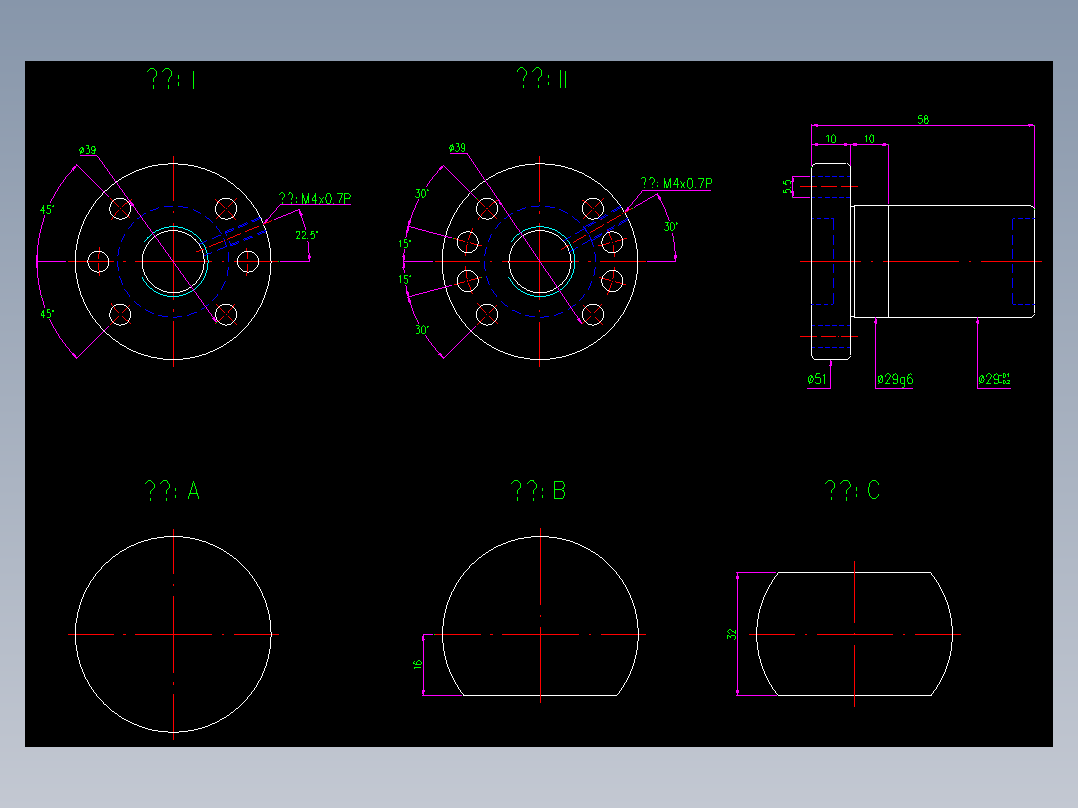Click the section label "??: B"
1078x808 pixels.
pos(539,490)
